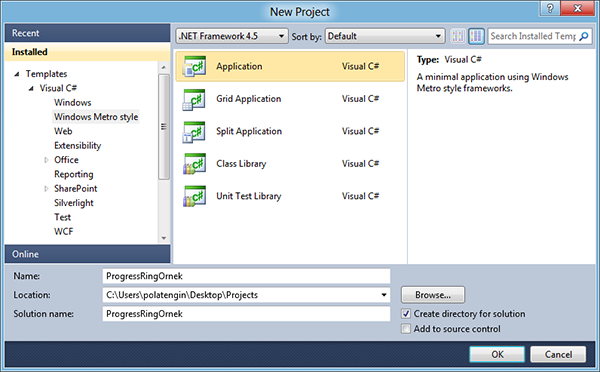Click the Name input field
The height and width of the screenshot is (372, 600).
(246, 276)
